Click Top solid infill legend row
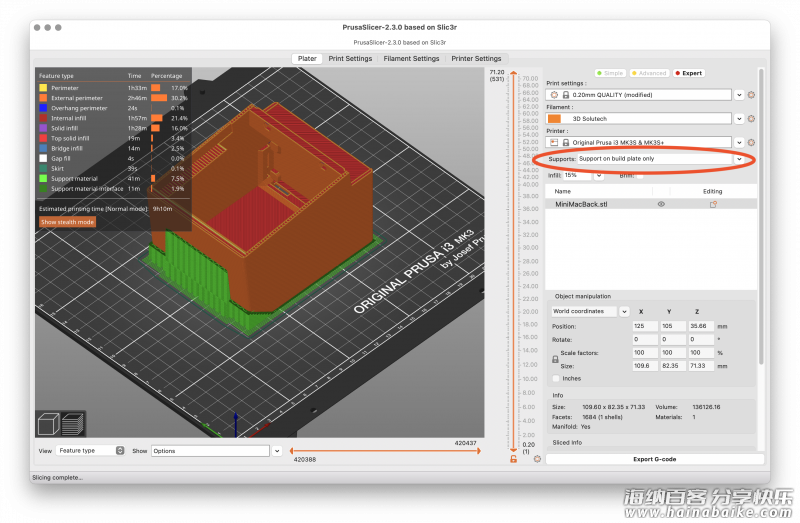800x523 pixels. pos(113,138)
